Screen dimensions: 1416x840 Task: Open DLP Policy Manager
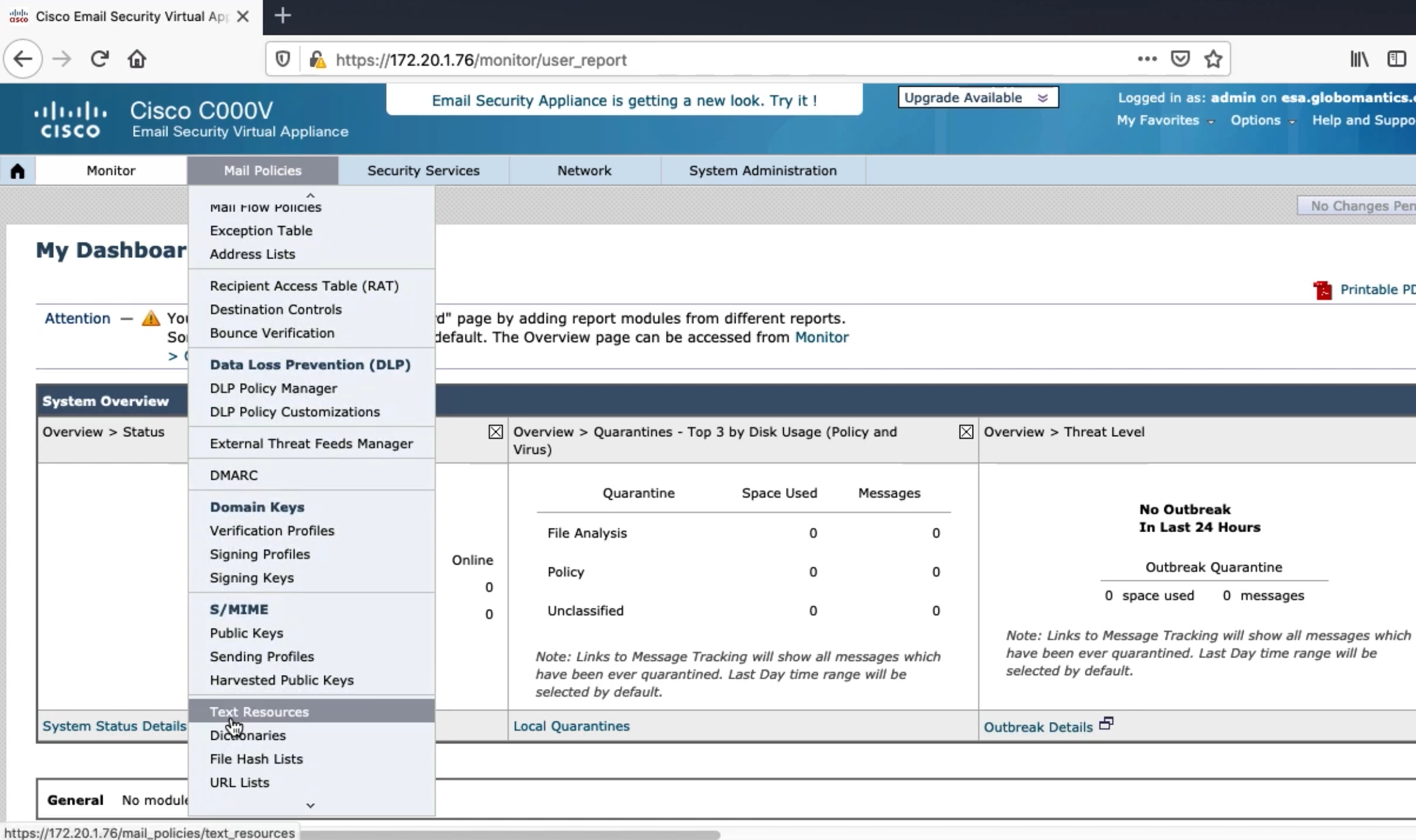click(273, 389)
